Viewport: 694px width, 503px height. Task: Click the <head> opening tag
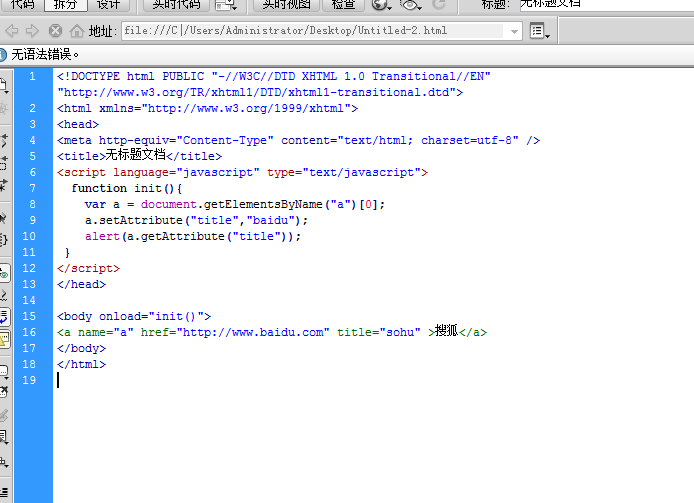(78, 124)
